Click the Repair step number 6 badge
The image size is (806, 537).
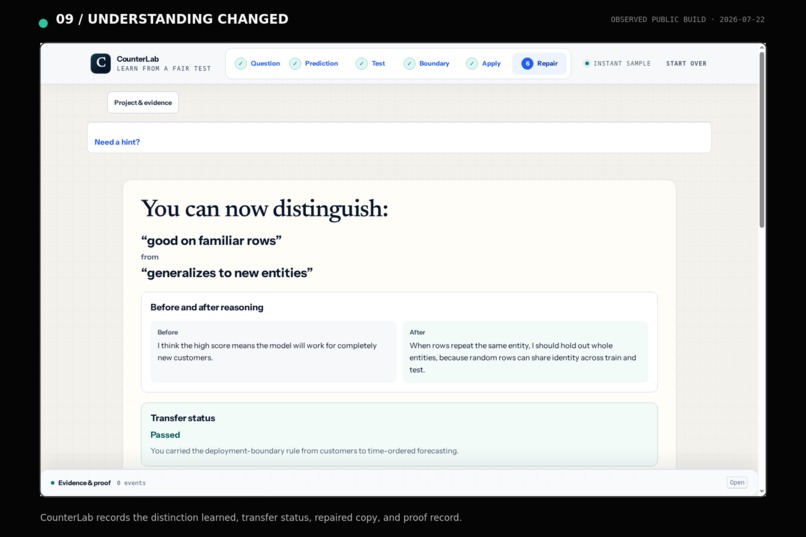pos(527,64)
